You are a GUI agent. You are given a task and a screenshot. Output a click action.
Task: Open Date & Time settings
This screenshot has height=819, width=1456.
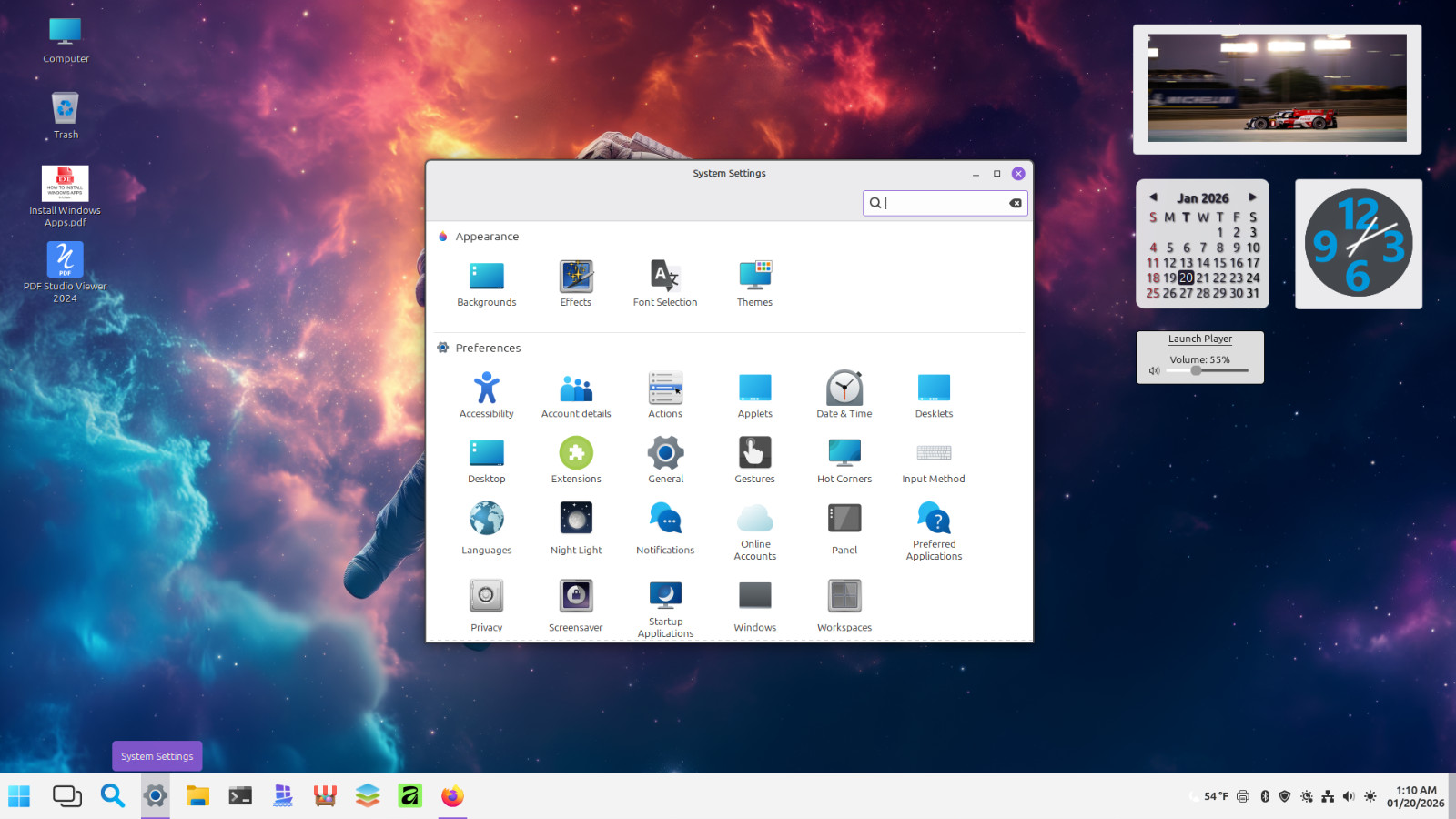tap(844, 395)
